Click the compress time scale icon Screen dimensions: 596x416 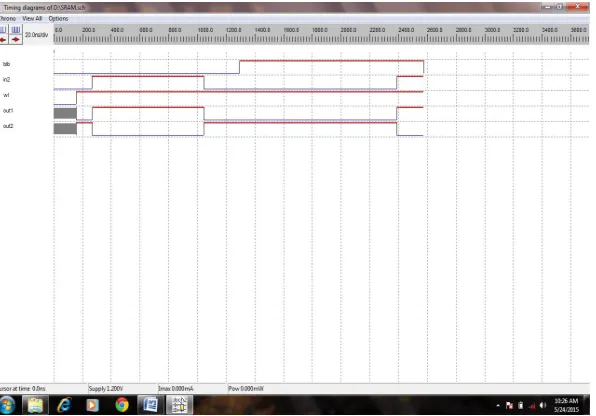pyautogui.click(x=3, y=30)
